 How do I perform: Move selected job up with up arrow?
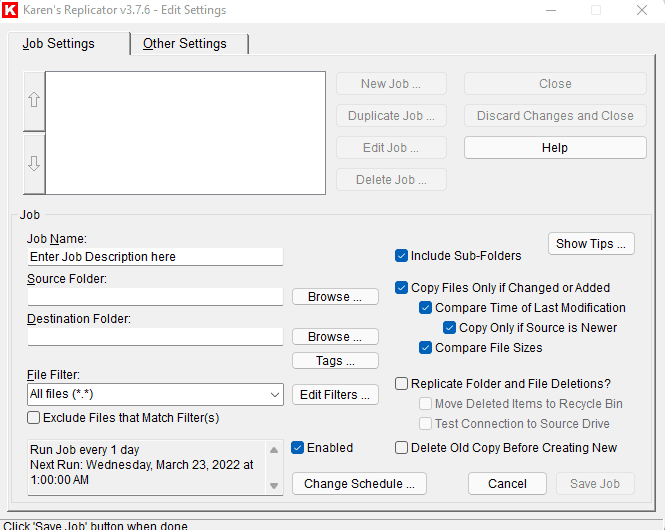click(34, 101)
